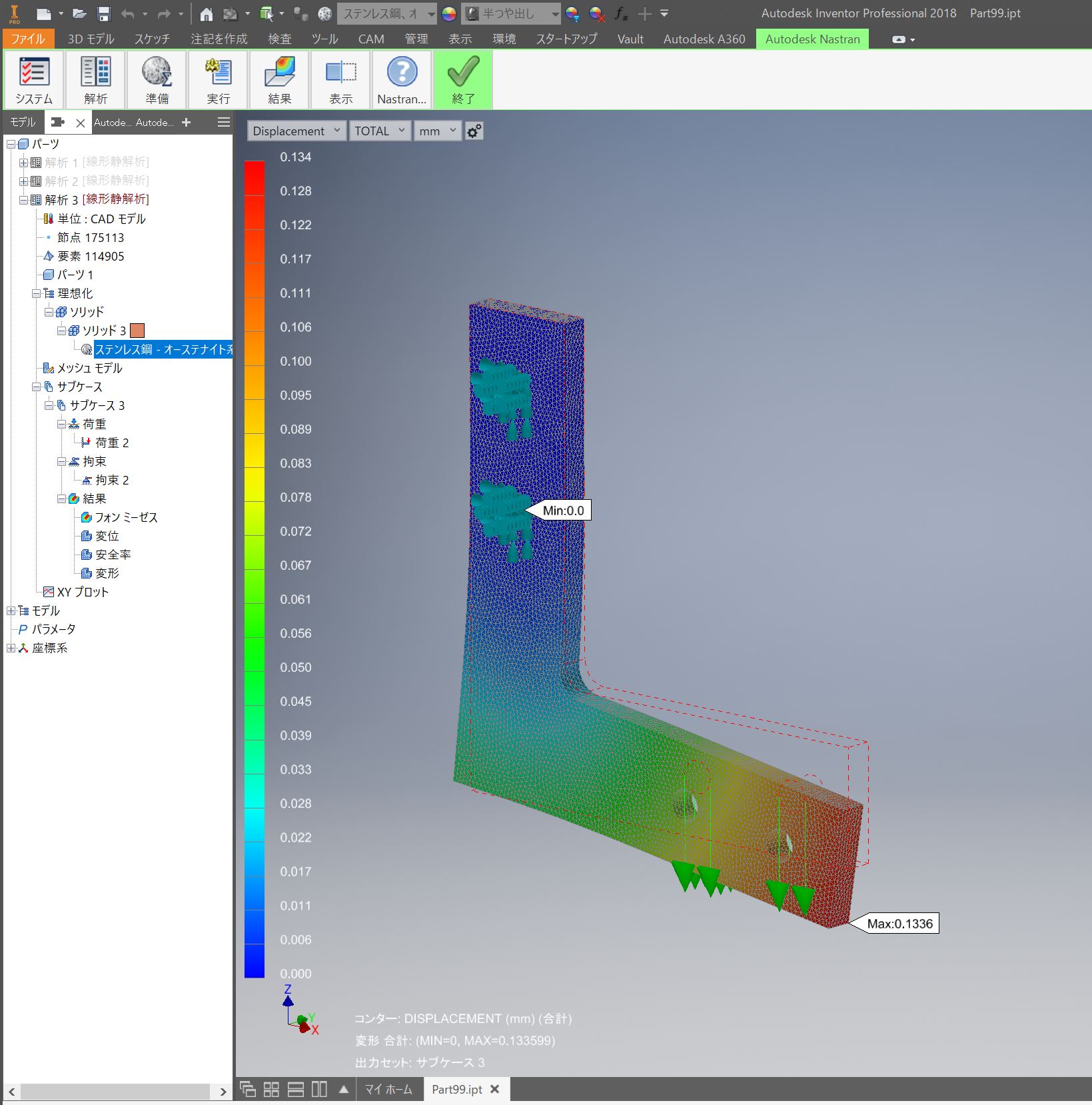Open the 結果 results panel
The image size is (1092, 1105).
[x=279, y=79]
